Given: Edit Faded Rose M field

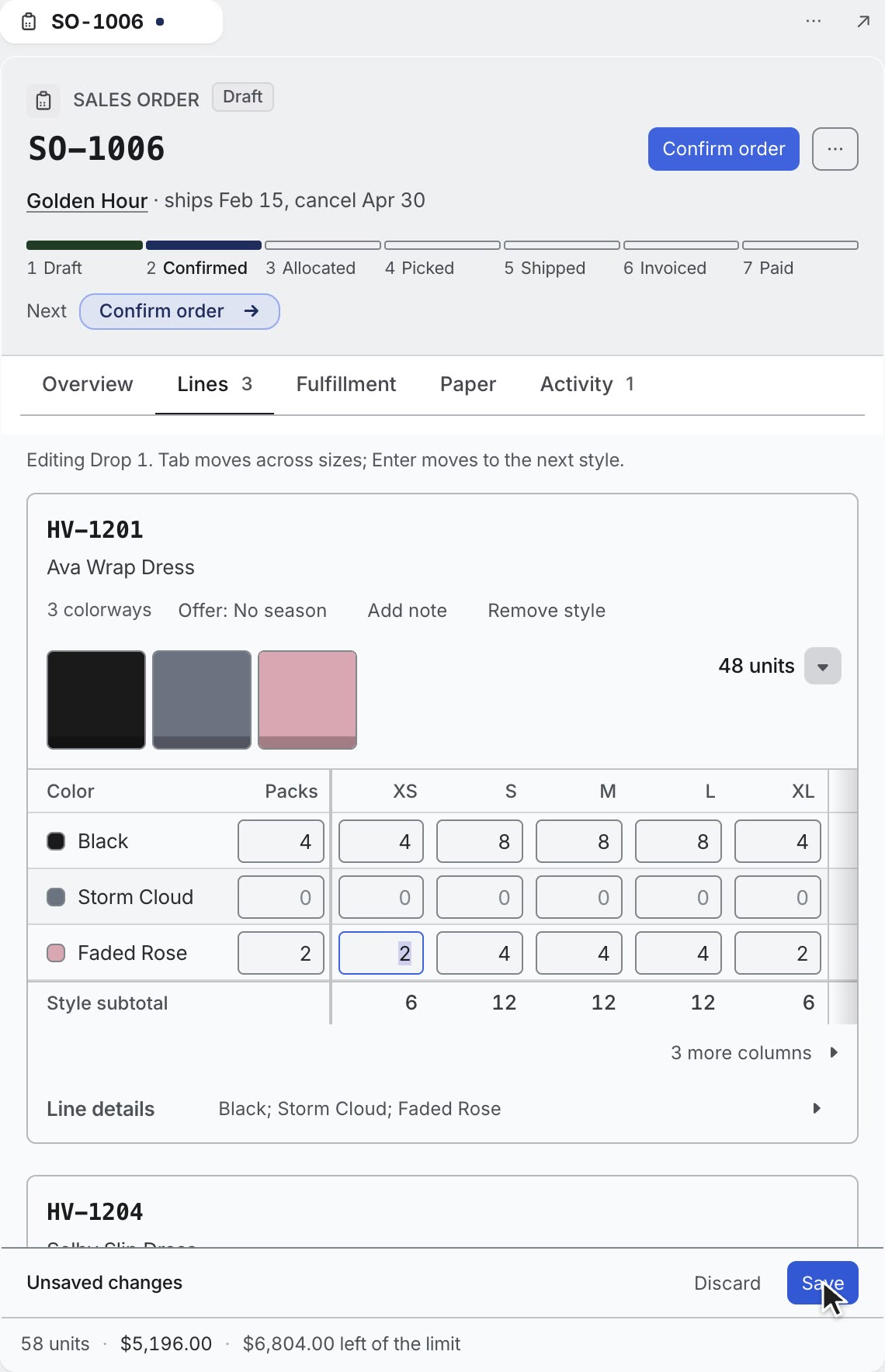Looking at the screenshot, I should tap(579, 953).
